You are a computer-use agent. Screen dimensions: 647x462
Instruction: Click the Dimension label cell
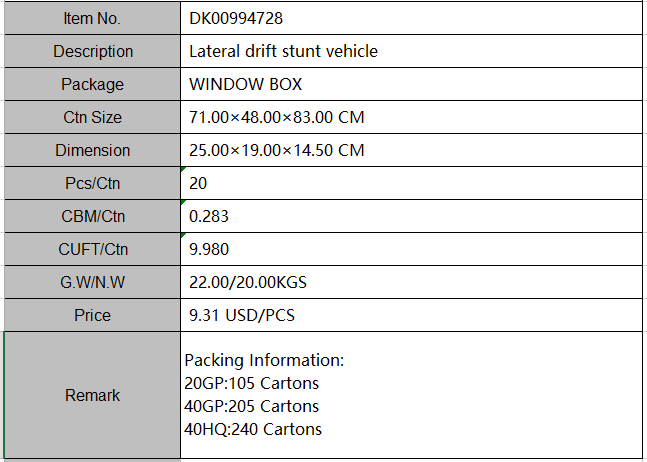(x=92, y=150)
